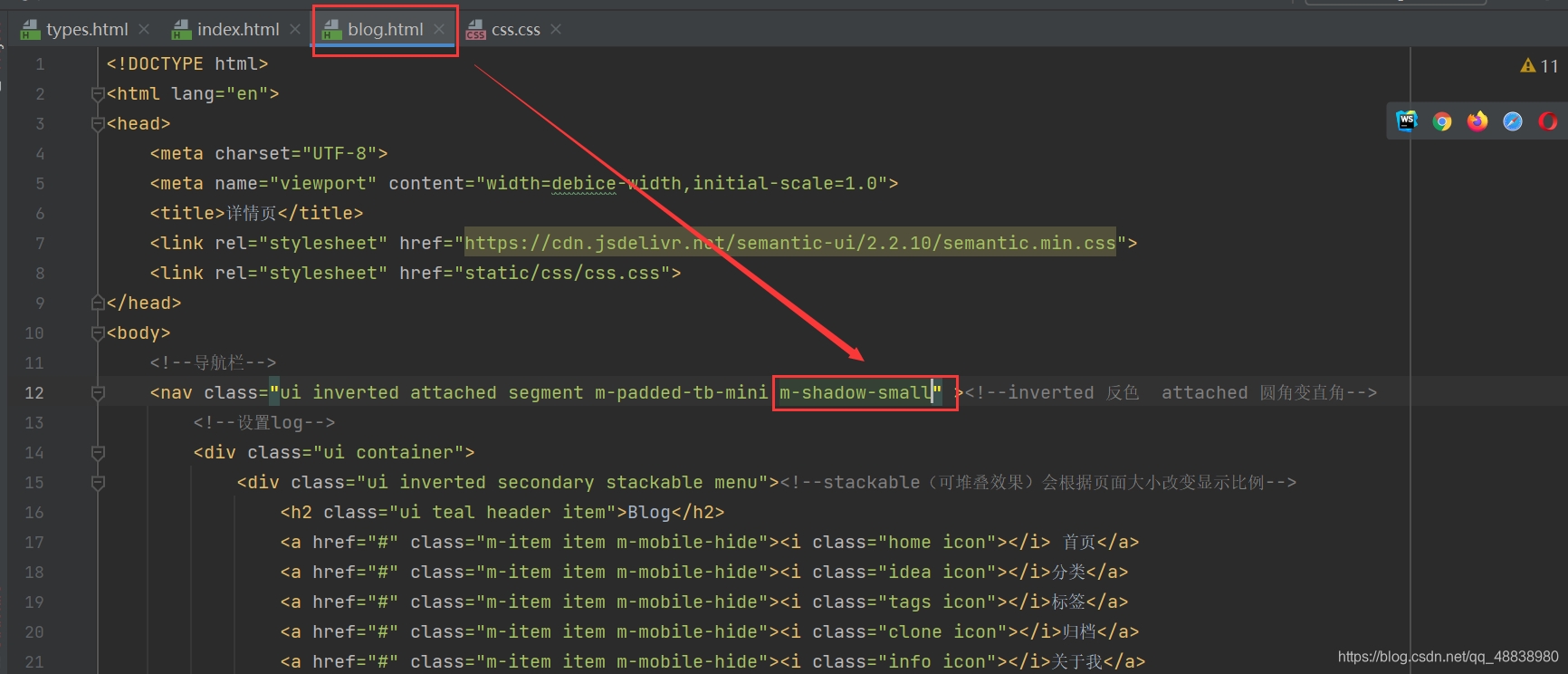Collapse the ui container div fold on line 14
This screenshot has width=1568, height=674.
pyautogui.click(x=98, y=452)
